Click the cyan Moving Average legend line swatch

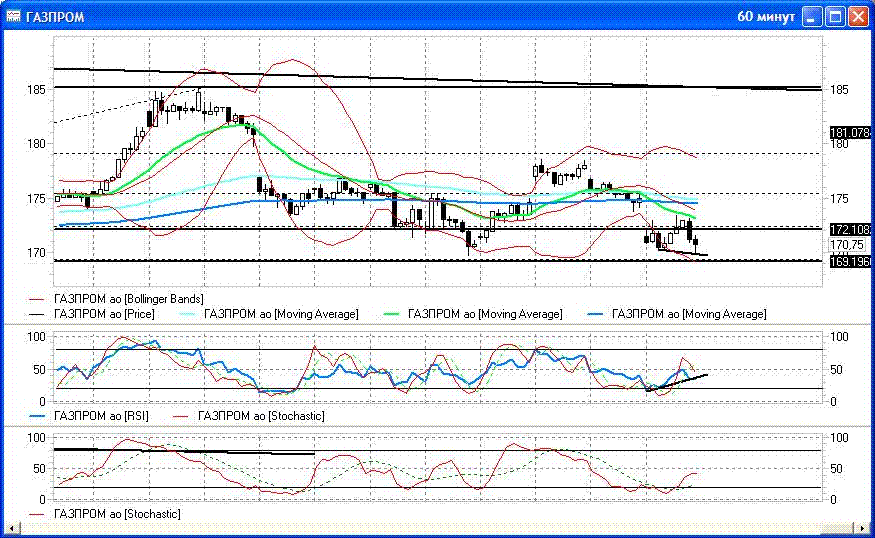tap(187, 315)
